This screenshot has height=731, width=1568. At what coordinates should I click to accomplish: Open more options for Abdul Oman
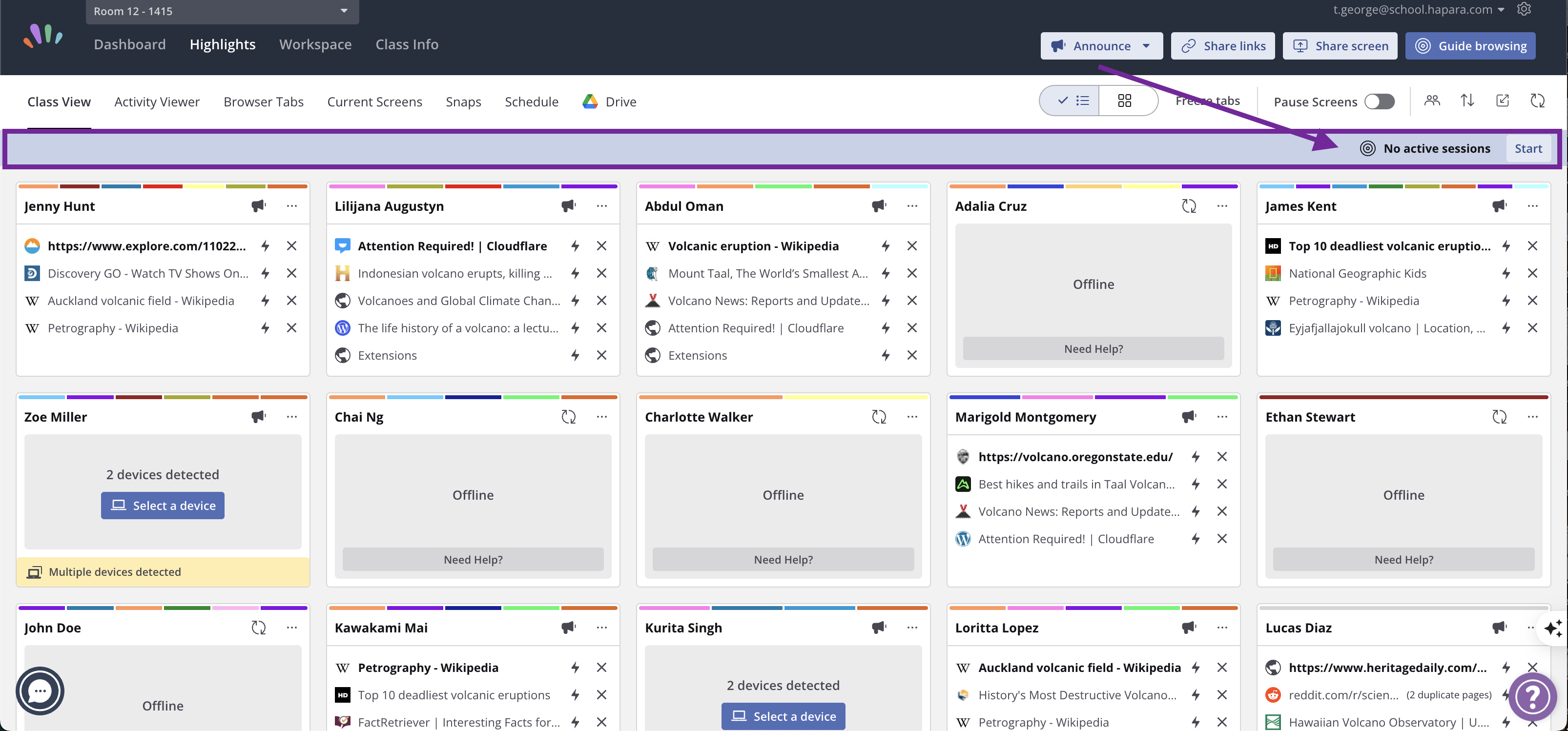(912, 206)
